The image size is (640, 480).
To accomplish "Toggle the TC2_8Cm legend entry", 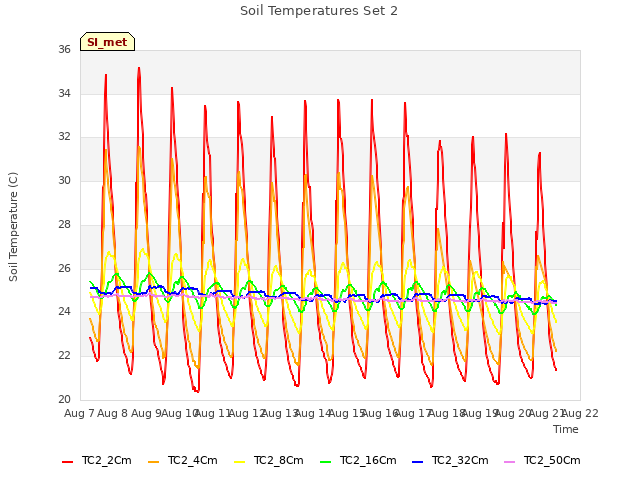I will [x=269, y=461].
